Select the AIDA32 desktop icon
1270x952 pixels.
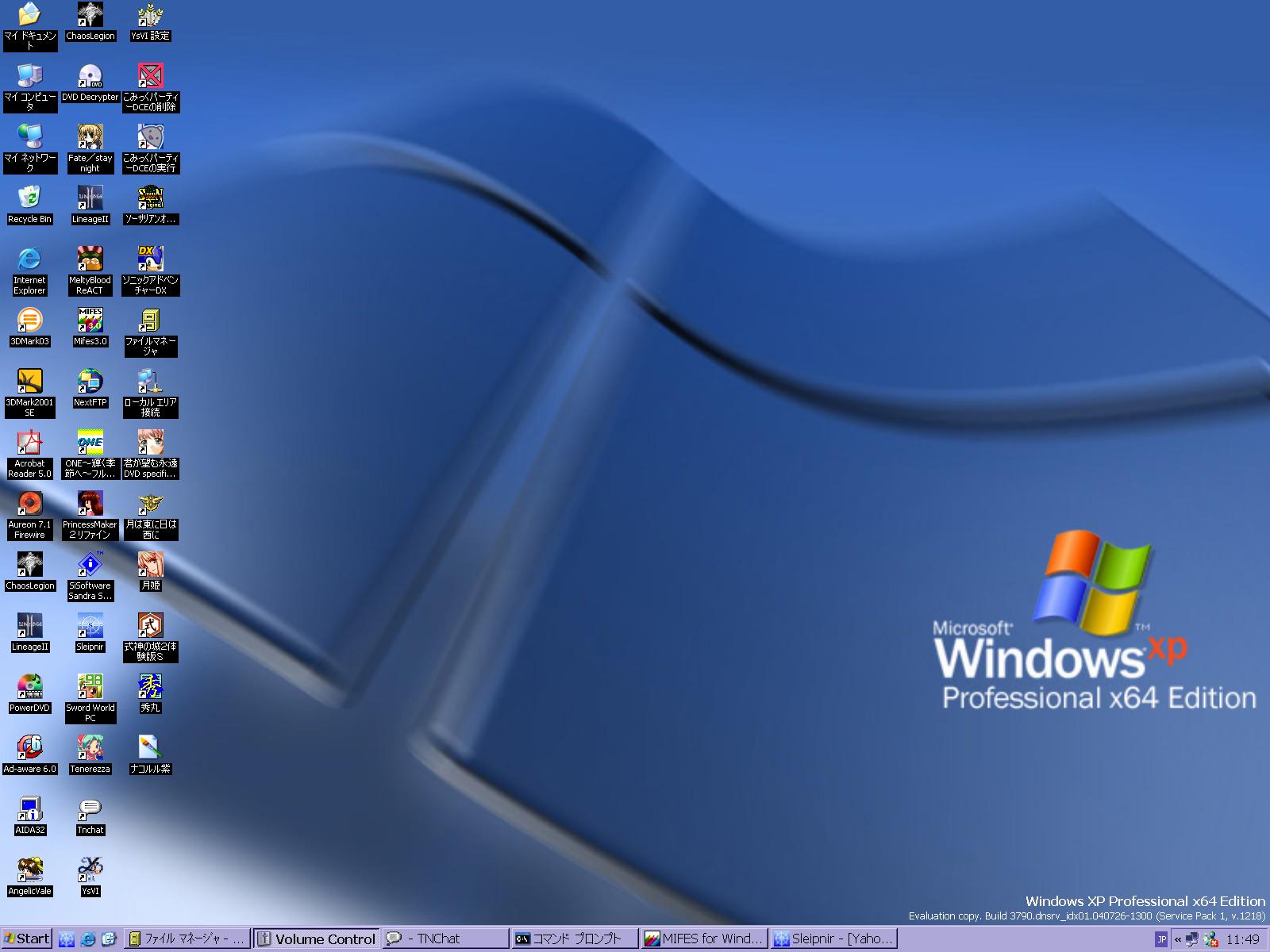(29, 809)
